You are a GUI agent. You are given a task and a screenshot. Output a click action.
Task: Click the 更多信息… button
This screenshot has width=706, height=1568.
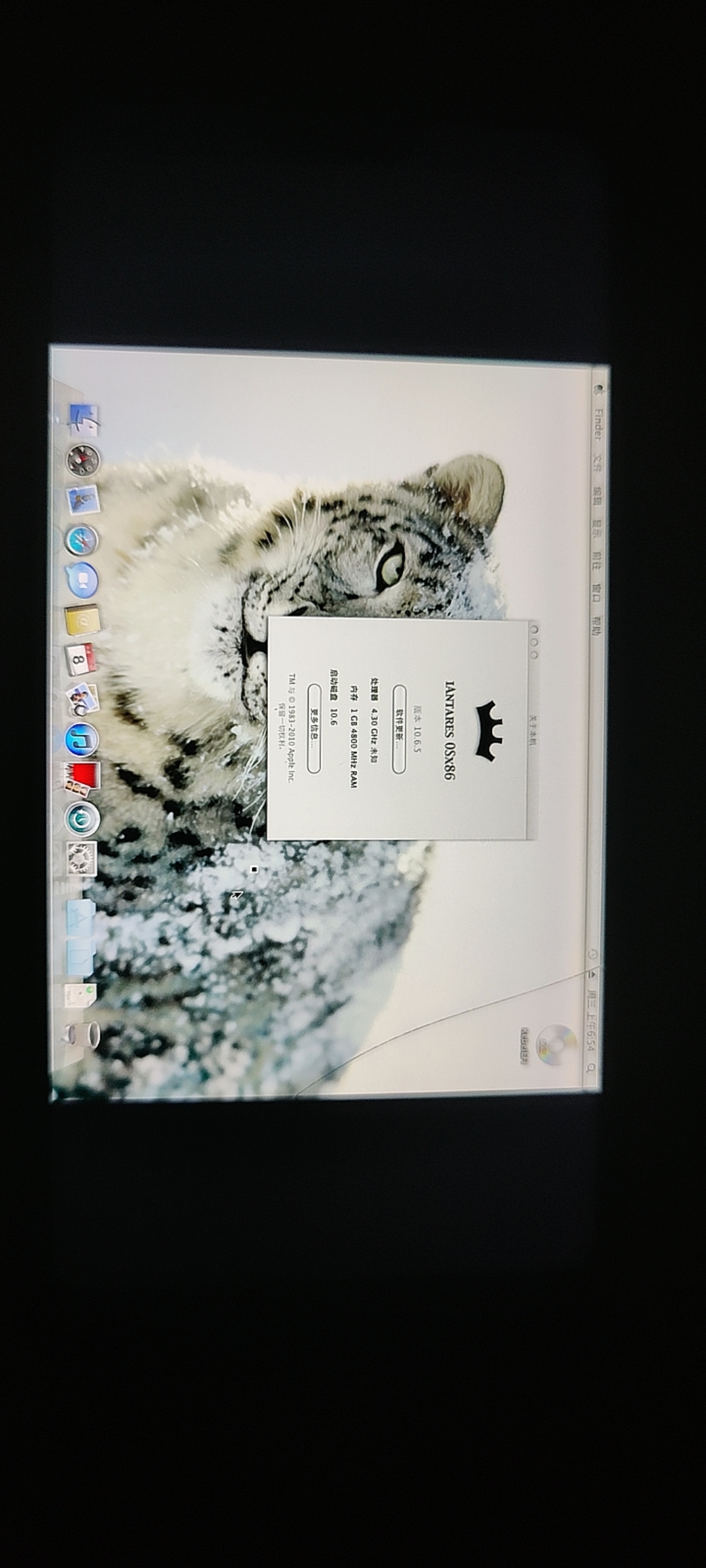[x=314, y=728]
